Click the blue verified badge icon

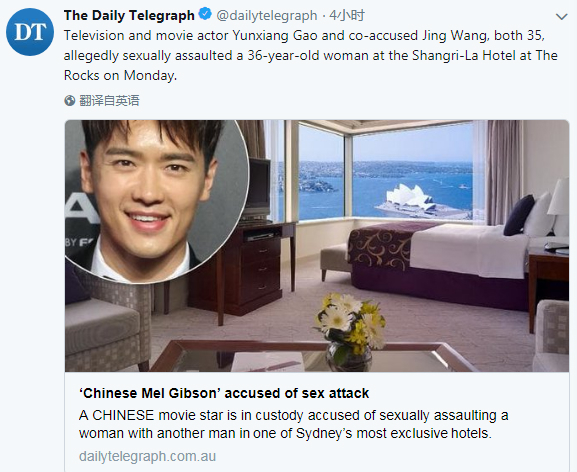click(x=205, y=15)
